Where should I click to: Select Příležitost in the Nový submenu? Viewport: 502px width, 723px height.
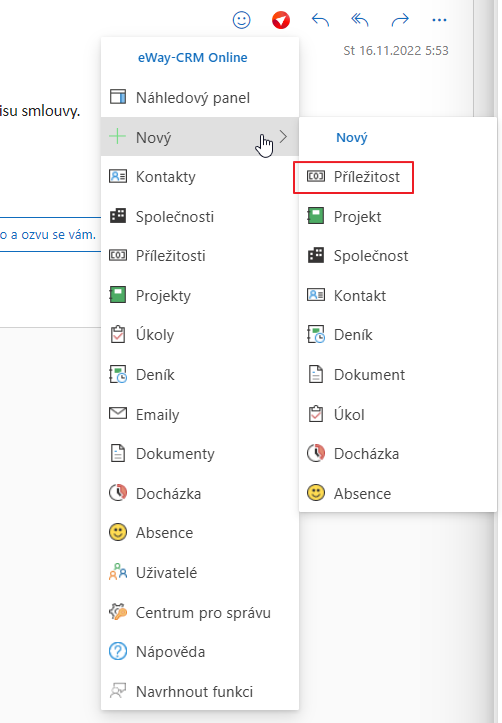pos(353,177)
